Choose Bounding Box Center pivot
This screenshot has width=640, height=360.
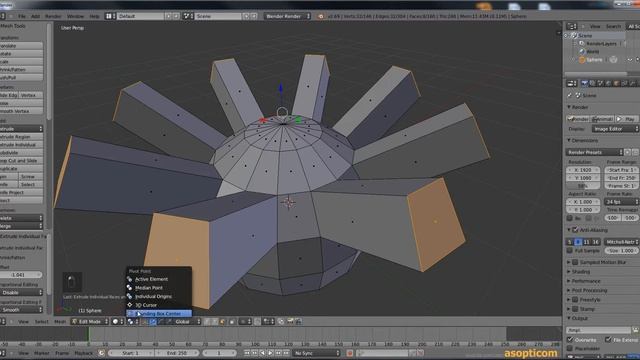(158, 313)
